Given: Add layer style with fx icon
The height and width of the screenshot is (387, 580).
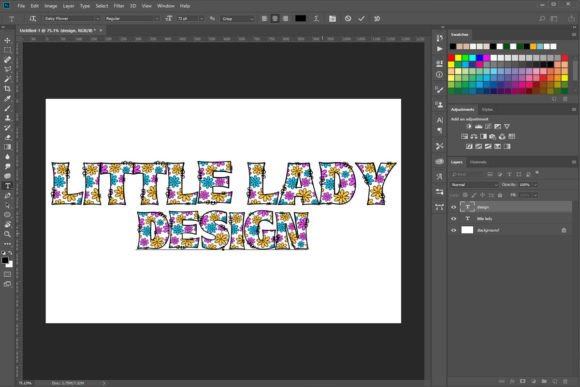Looking at the screenshot, I should [x=512, y=381].
